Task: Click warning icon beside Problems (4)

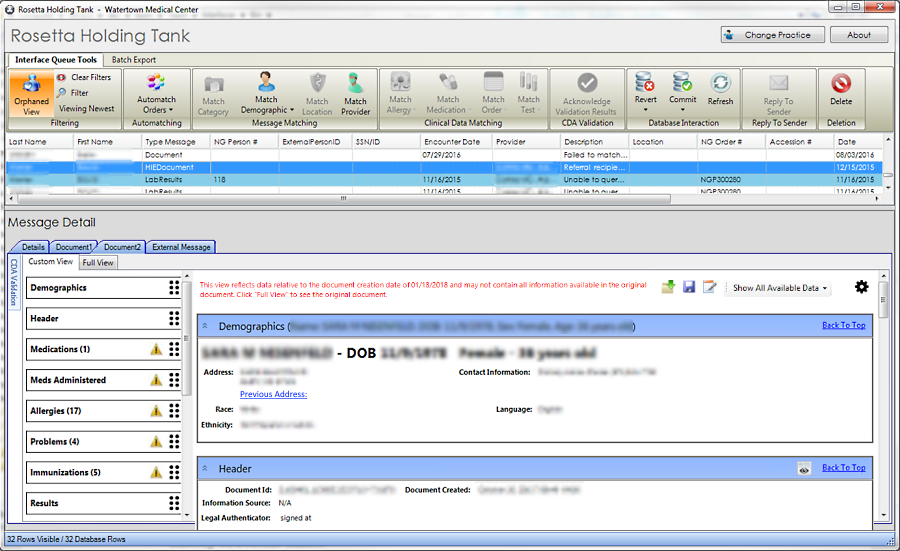Action: (156, 441)
